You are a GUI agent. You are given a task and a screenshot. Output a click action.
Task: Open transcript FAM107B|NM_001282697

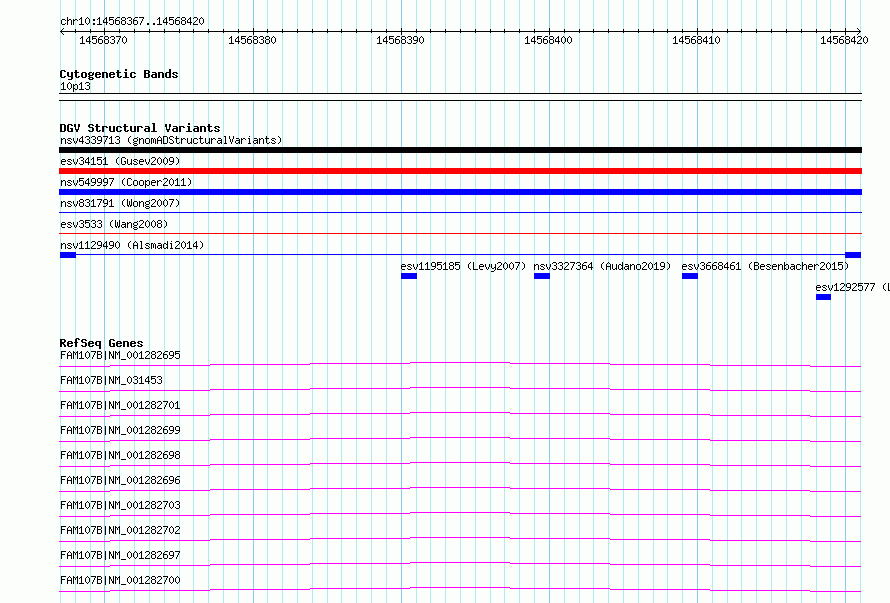pos(120,555)
